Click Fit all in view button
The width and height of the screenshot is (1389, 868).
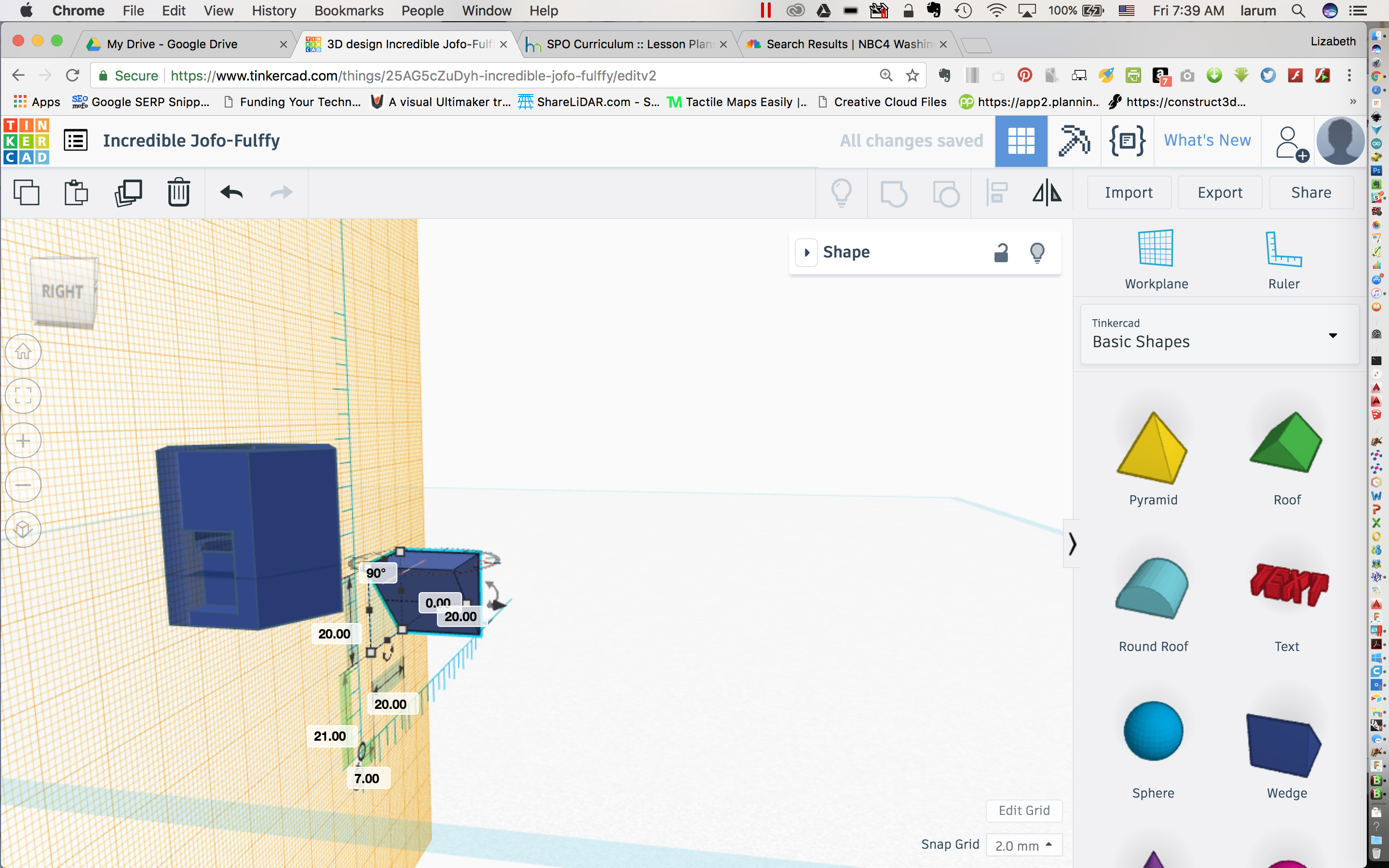[23, 395]
